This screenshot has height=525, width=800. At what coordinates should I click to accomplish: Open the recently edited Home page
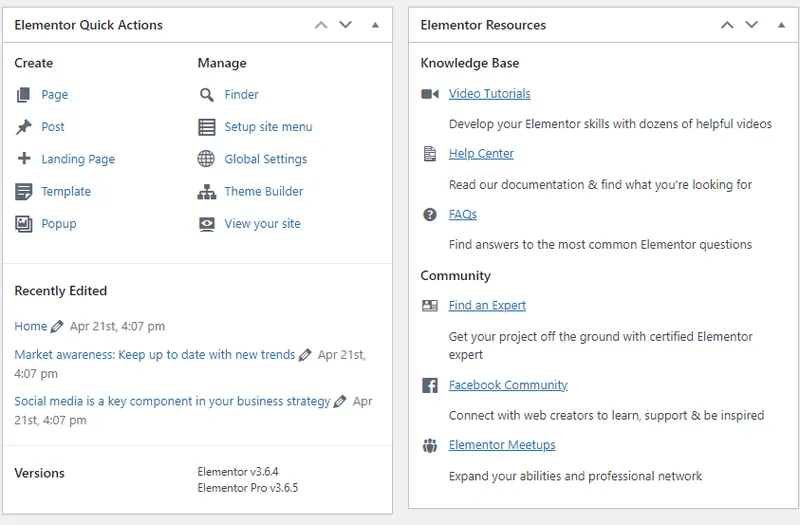[31, 326]
